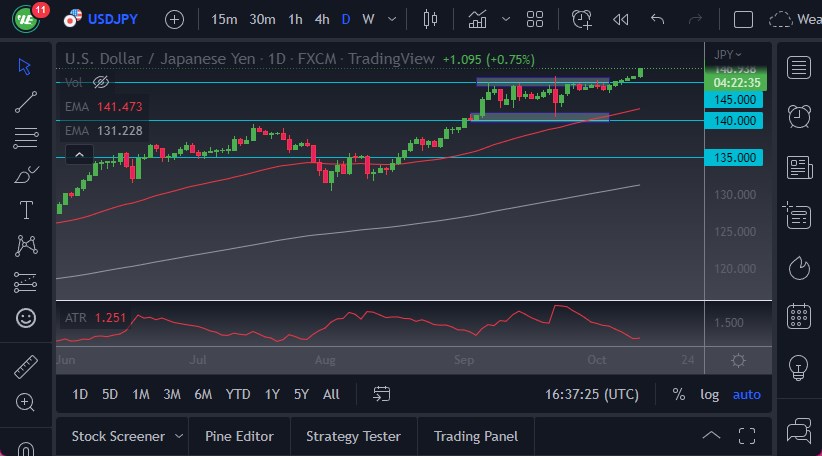The width and height of the screenshot is (822, 456).
Task: Open the user profile avatar menu
Action: click(26, 19)
